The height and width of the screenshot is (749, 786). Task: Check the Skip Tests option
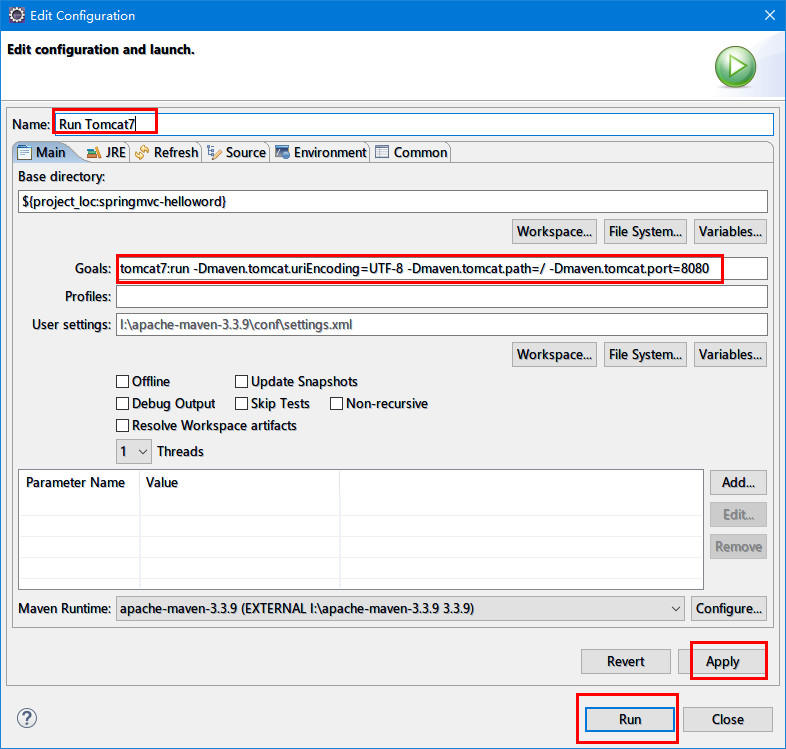click(x=241, y=404)
